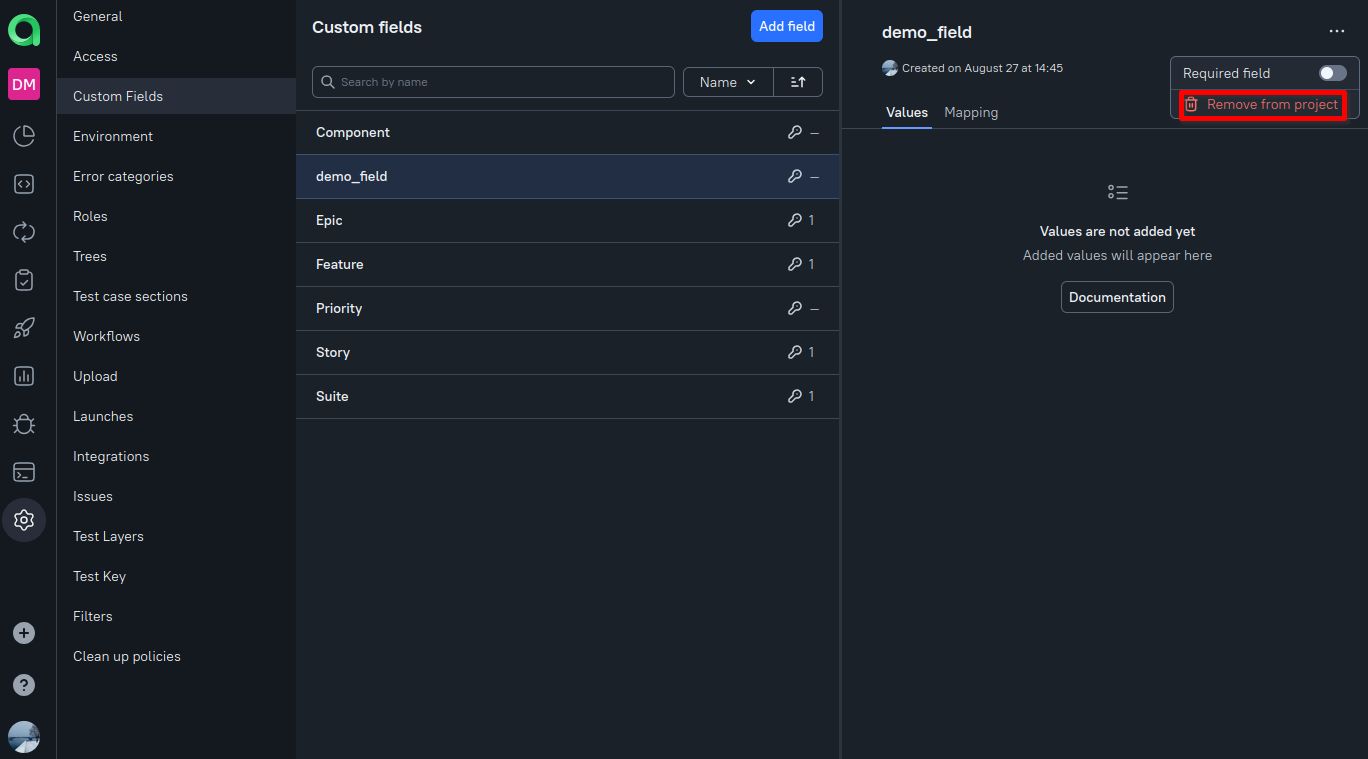Create a new project with the plus icon

(x=23, y=633)
